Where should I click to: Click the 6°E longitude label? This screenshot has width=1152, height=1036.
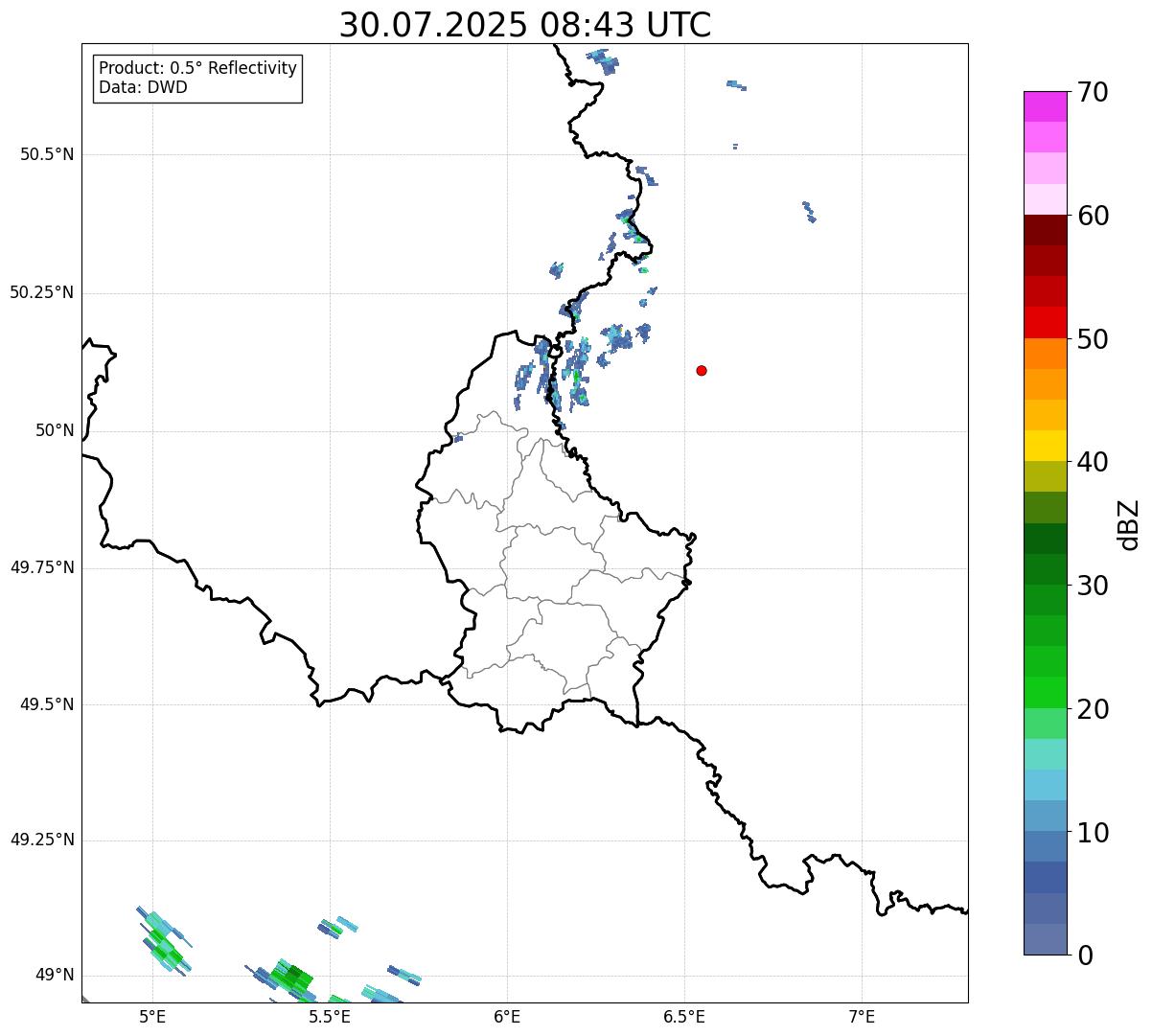(x=507, y=1016)
